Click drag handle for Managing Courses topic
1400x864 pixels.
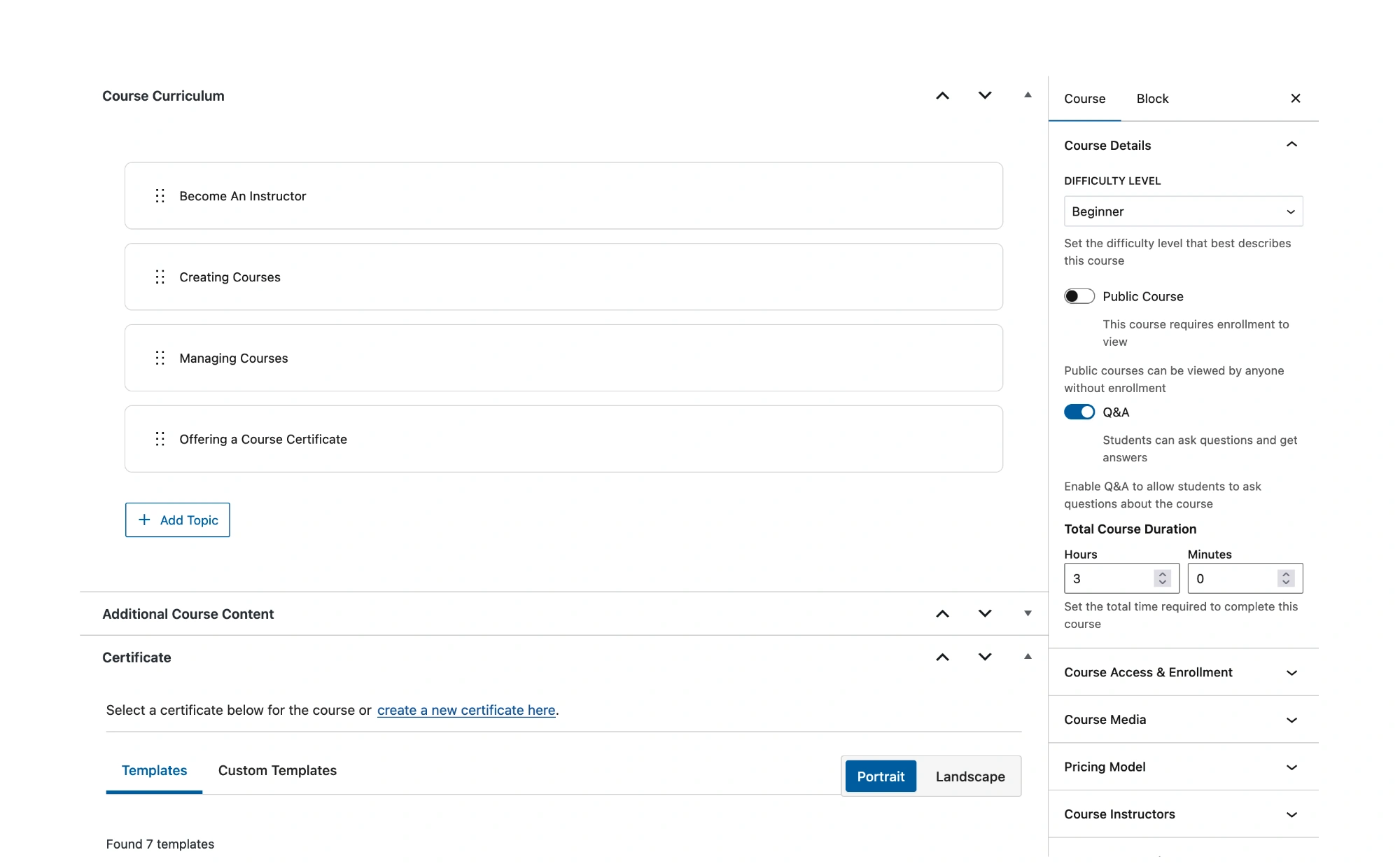pyautogui.click(x=160, y=358)
